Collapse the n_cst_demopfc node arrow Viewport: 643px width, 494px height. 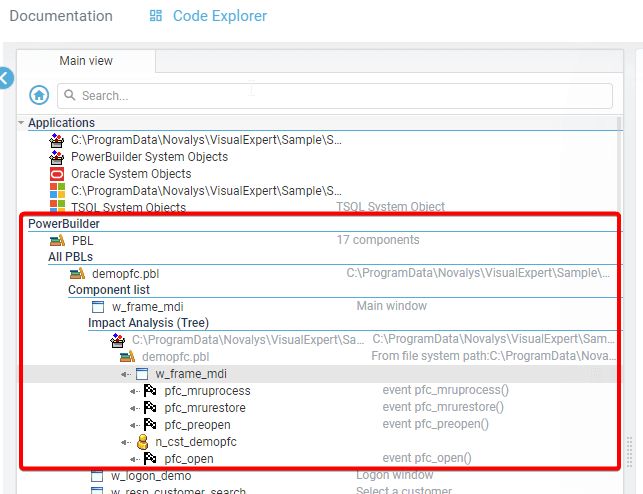(125, 442)
